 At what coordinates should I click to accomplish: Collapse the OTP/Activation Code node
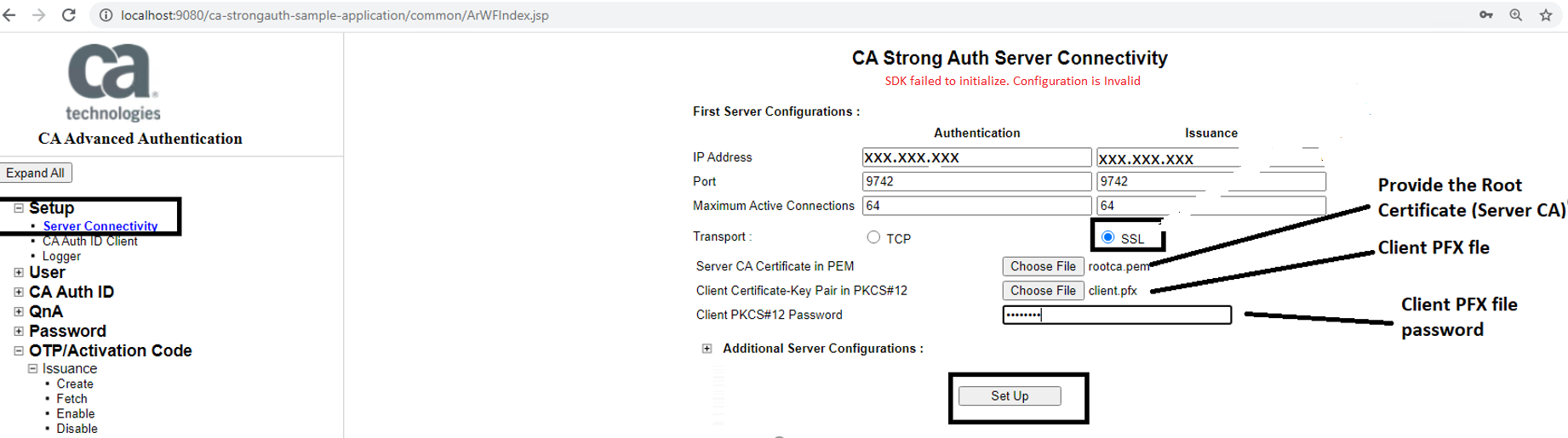pos(19,350)
